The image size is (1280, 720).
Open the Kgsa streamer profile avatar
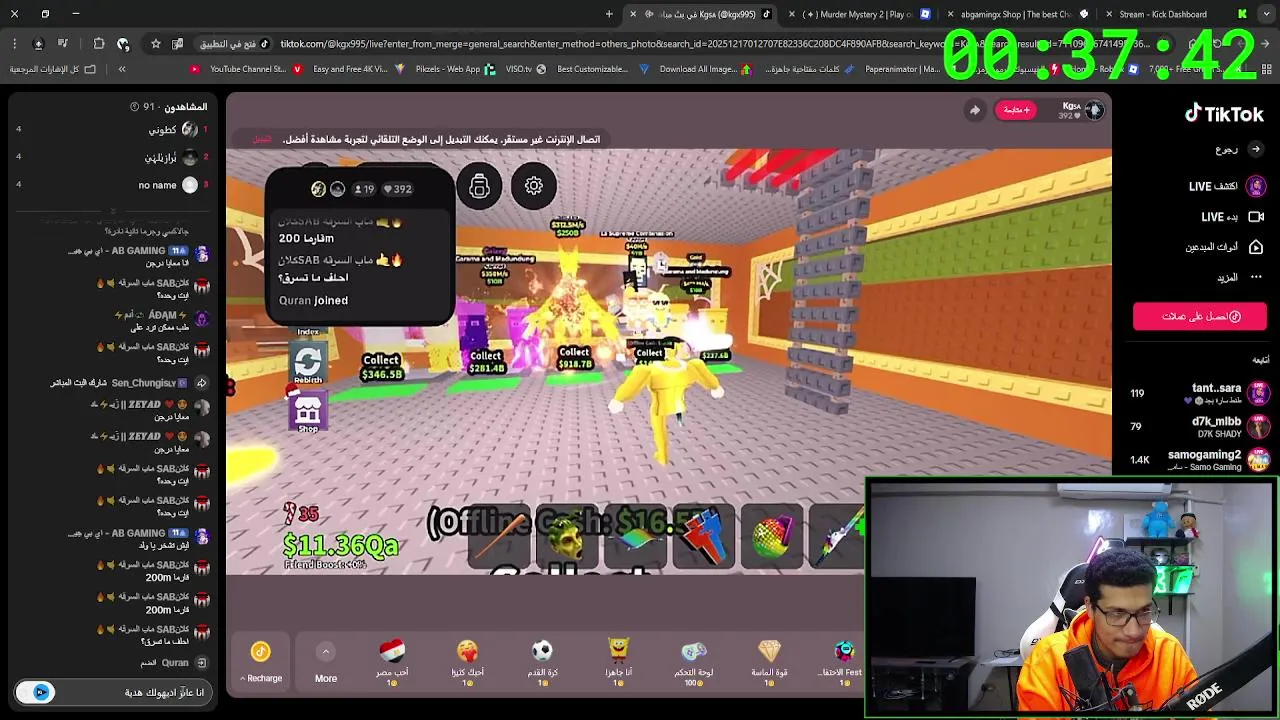coord(1094,110)
